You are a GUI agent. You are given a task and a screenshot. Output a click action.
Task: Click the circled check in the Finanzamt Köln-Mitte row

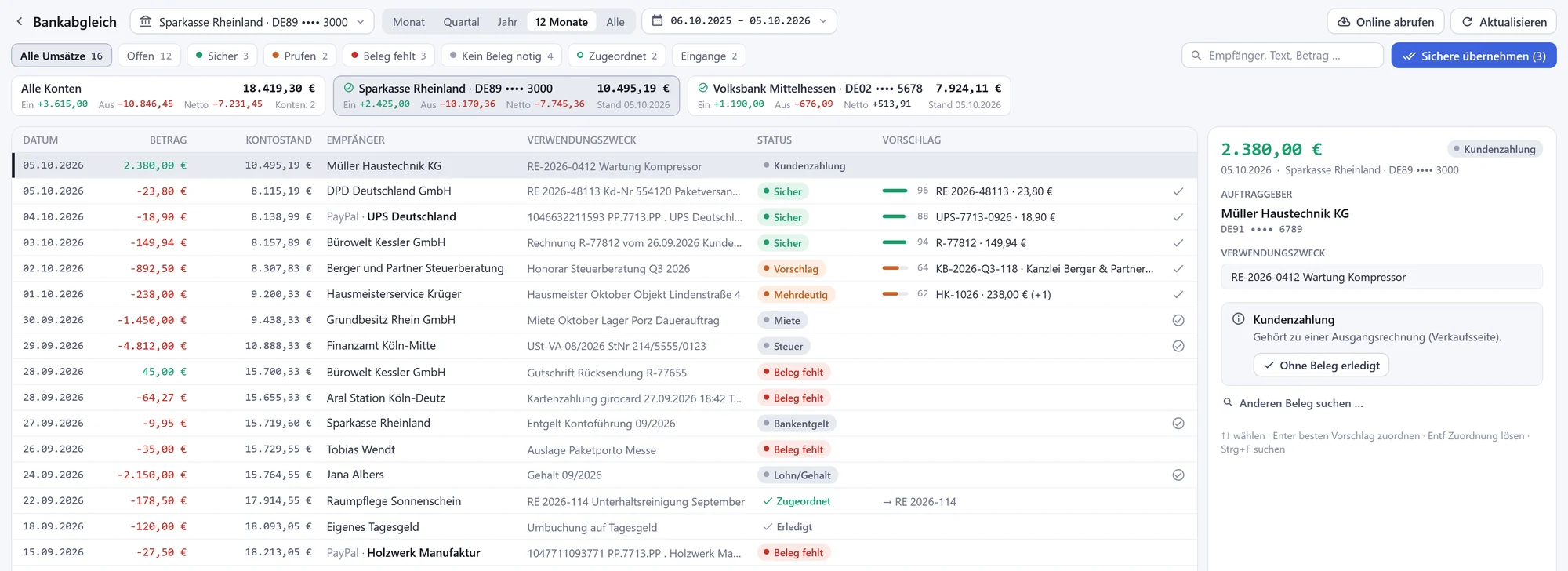[x=1178, y=346]
